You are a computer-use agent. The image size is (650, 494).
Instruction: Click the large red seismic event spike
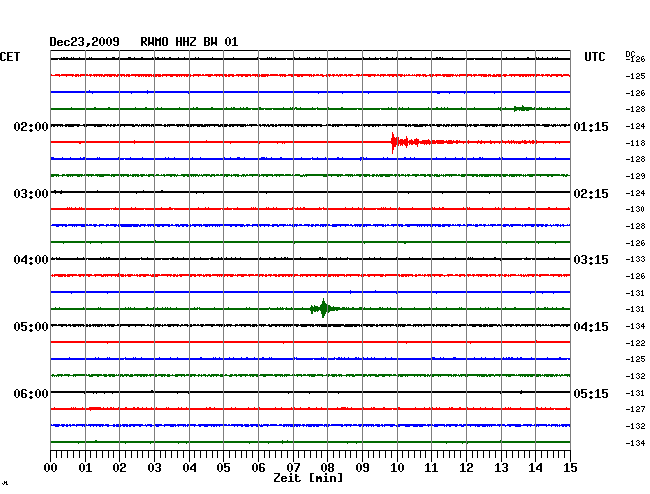click(394, 142)
